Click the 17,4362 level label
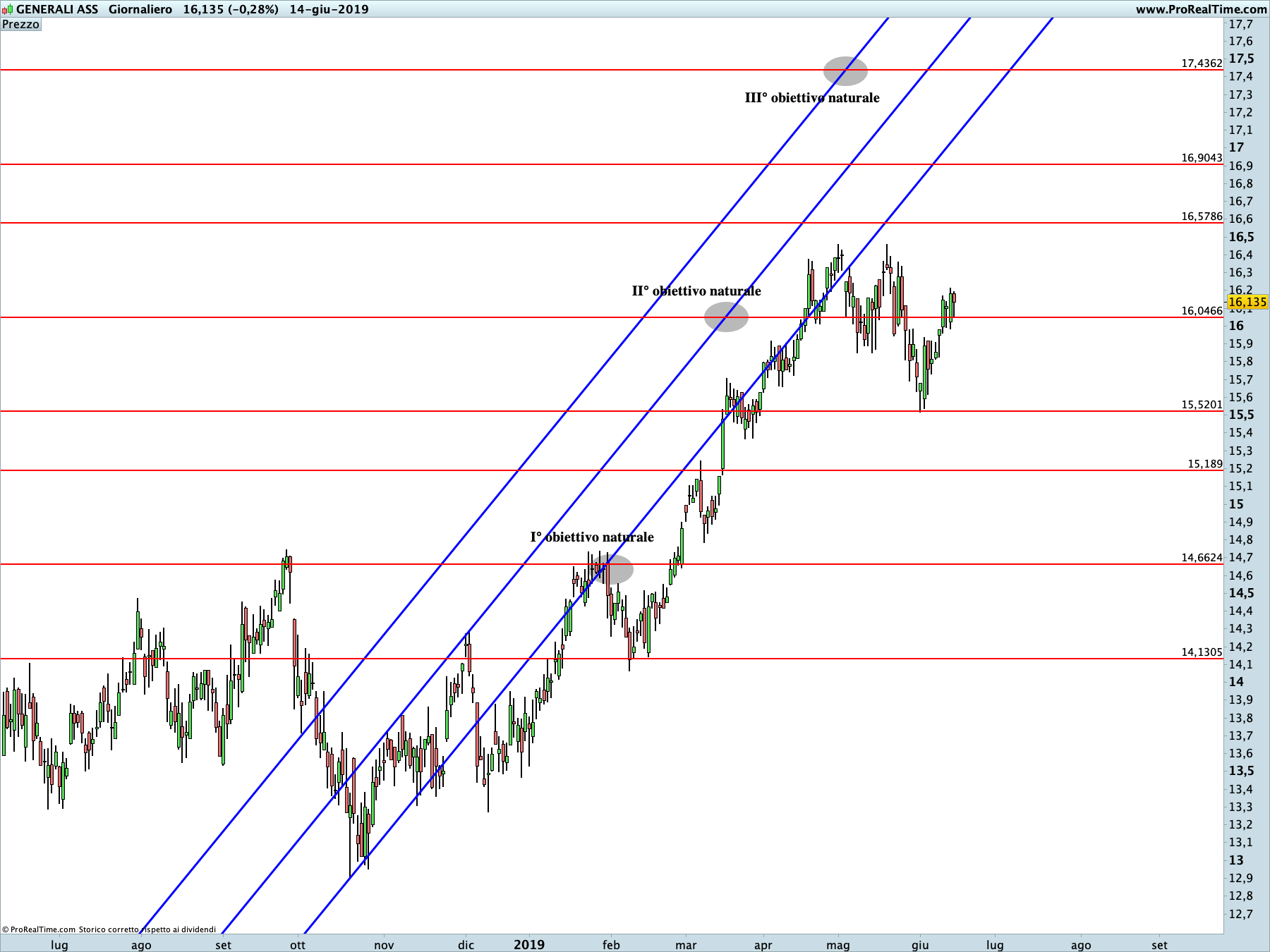Image resolution: width=1270 pixels, height=952 pixels. tap(1202, 63)
